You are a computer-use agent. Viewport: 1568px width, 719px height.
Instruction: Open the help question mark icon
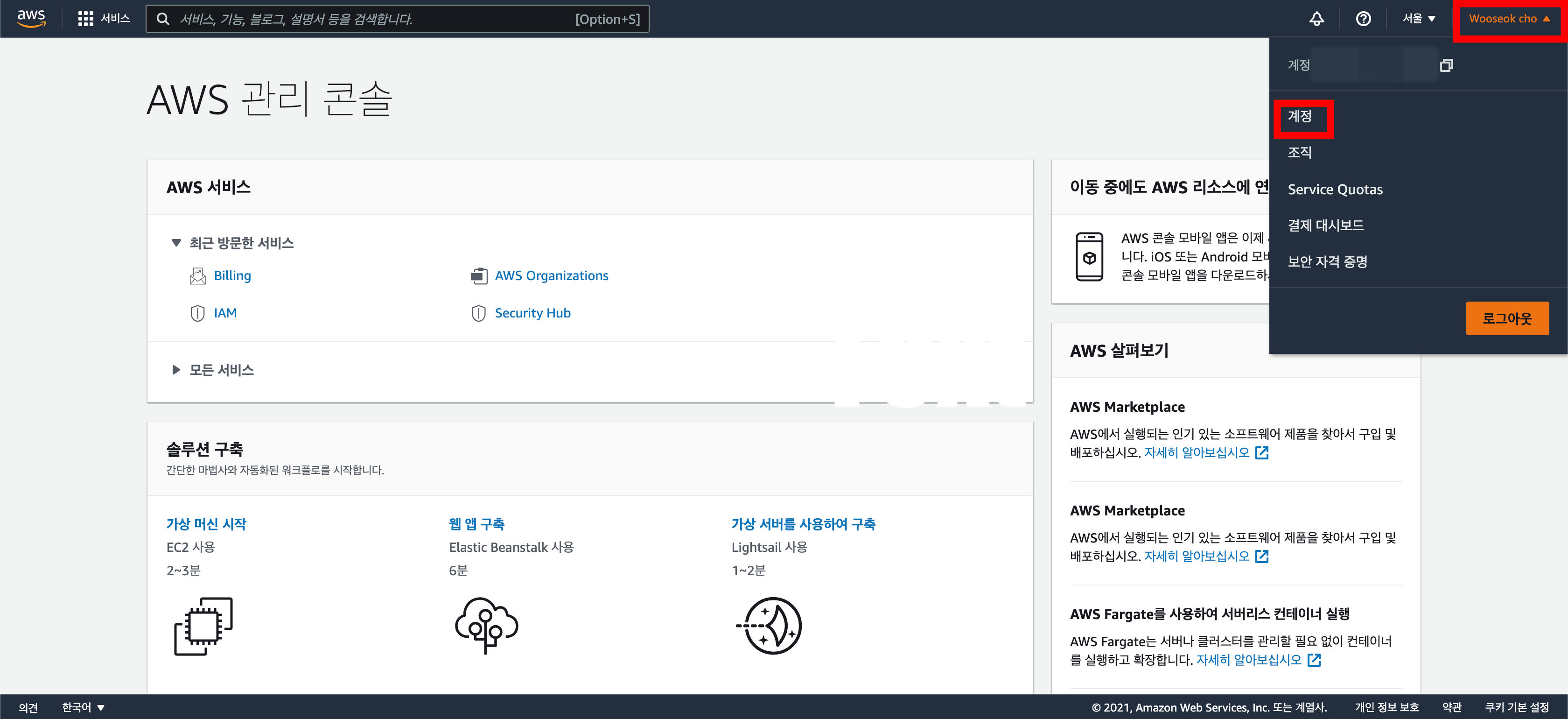pyautogui.click(x=1363, y=19)
